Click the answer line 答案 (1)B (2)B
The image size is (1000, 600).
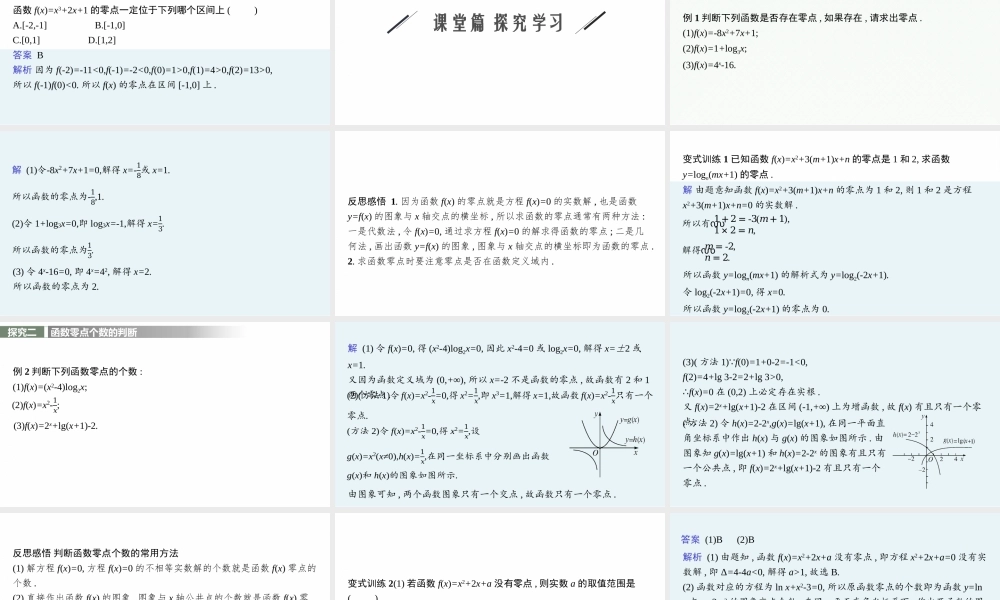tap(717, 538)
